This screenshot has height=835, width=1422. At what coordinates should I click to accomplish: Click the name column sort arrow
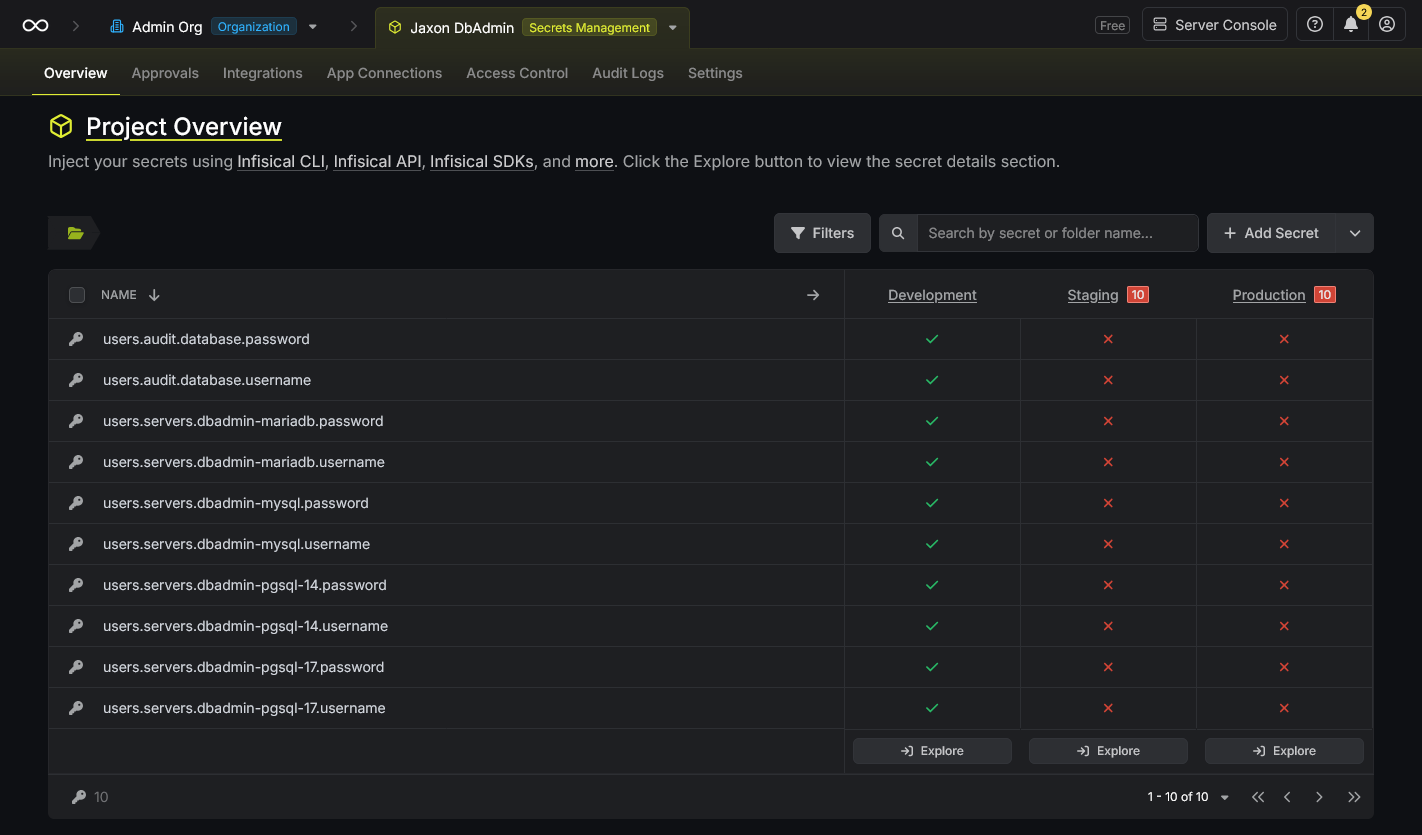click(x=154, y=295)
